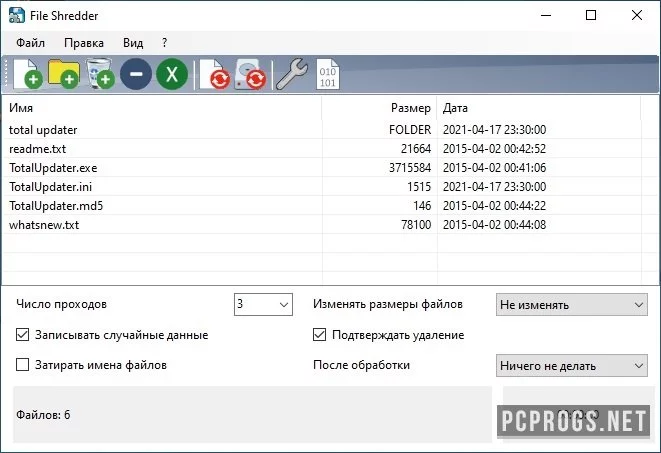The image size is (661, 453).
Task: Open the ? help menu
Action: point(164,43)
